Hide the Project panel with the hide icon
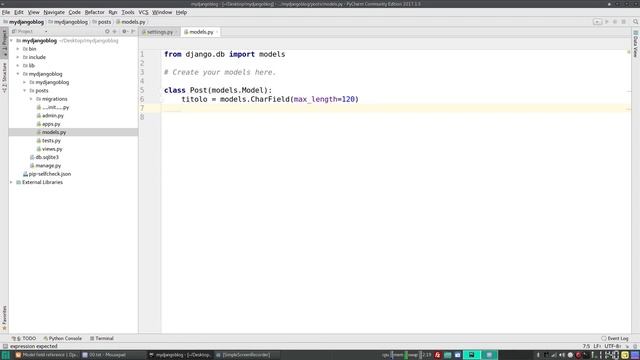 (133, 31)
